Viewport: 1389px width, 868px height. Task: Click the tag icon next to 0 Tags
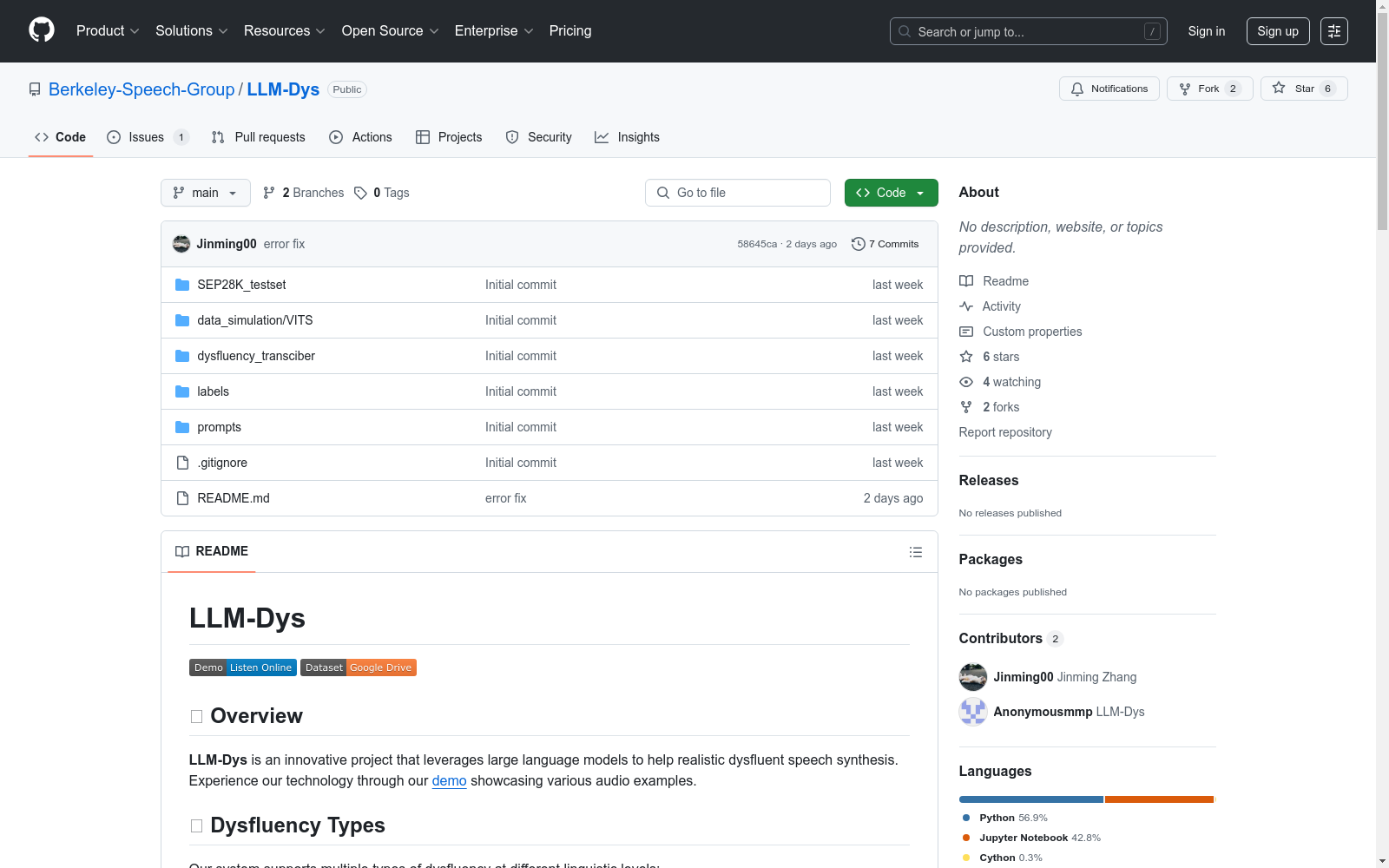361,193
